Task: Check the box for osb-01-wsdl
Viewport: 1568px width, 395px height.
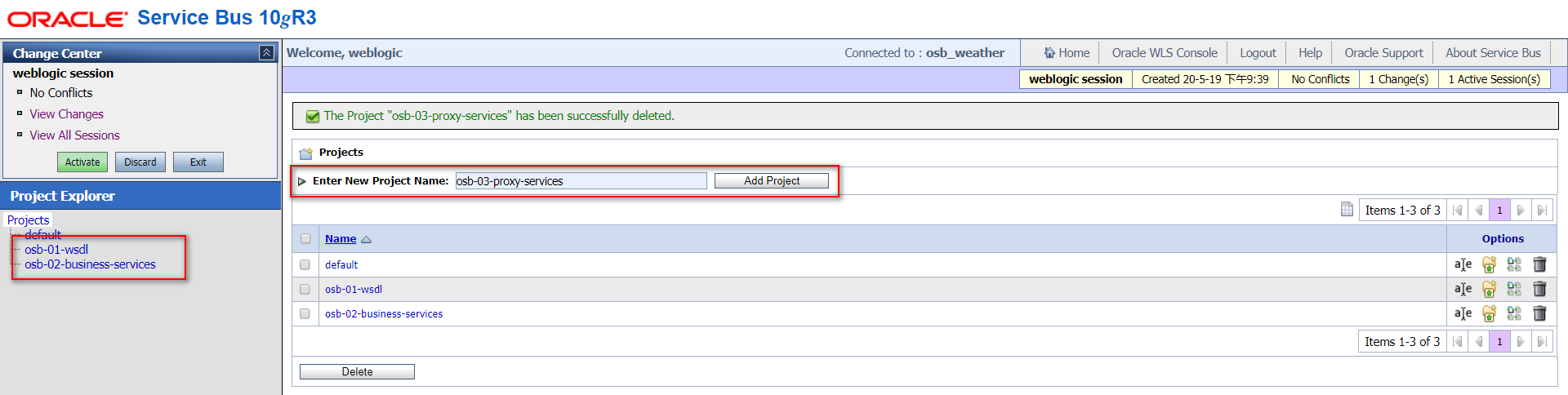Action: point(305,289)
